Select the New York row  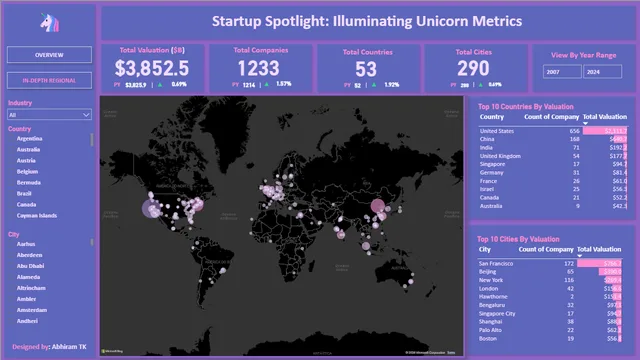point(550,280)
